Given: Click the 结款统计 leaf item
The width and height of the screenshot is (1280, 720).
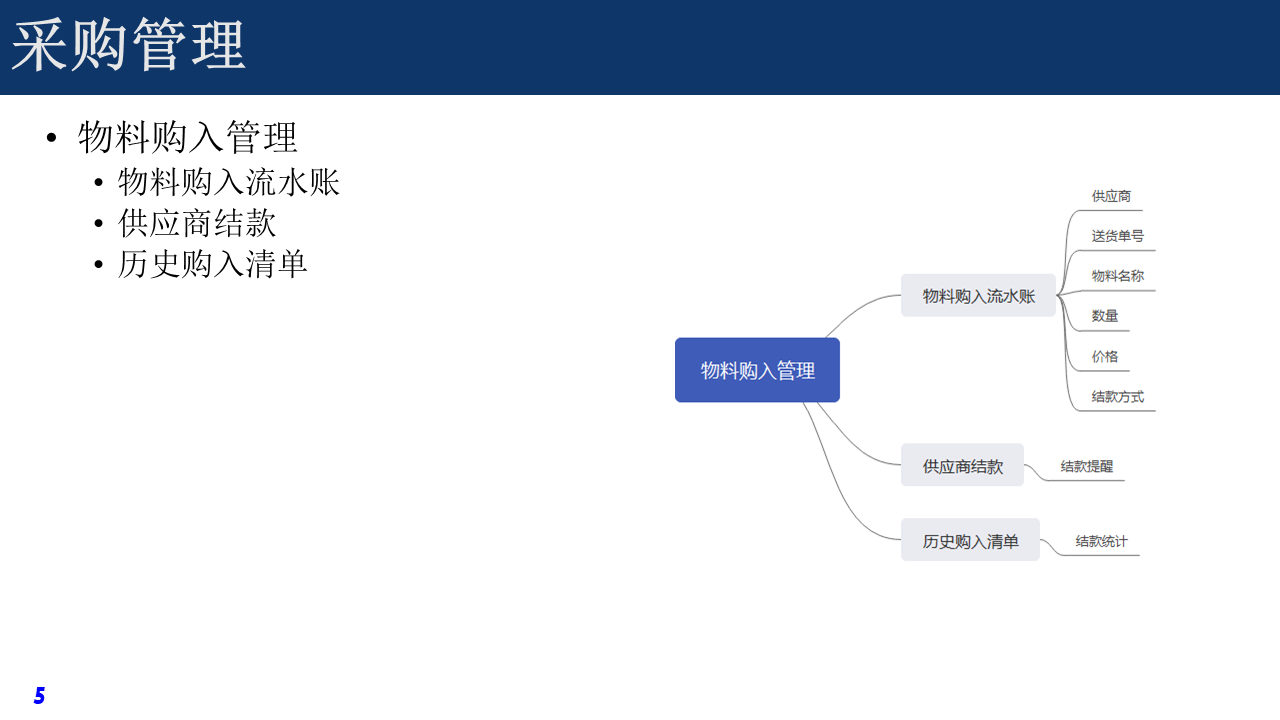Looking at the screenshot, I should (1101, 542).
